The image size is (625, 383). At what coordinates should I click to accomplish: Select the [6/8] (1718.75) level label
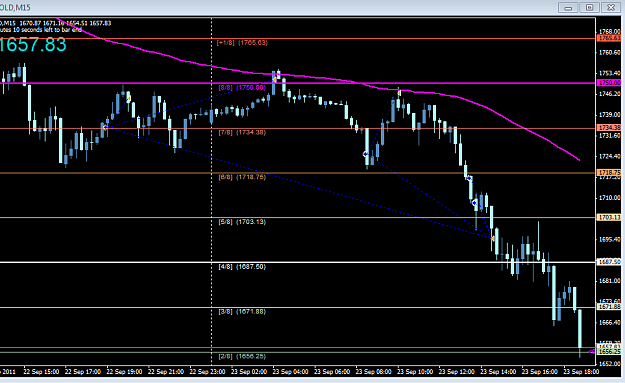click(242, 177)
